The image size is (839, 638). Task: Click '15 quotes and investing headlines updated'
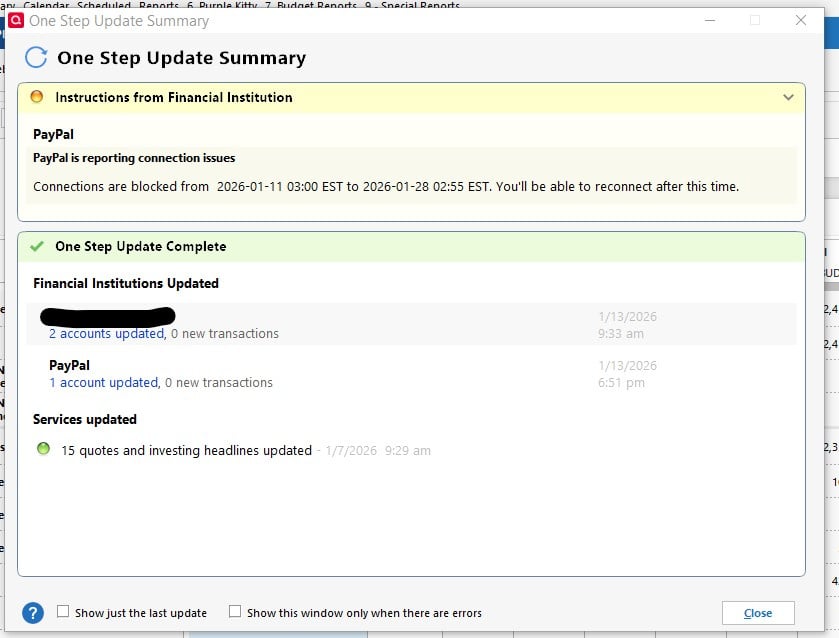click(x=186, y=451)
